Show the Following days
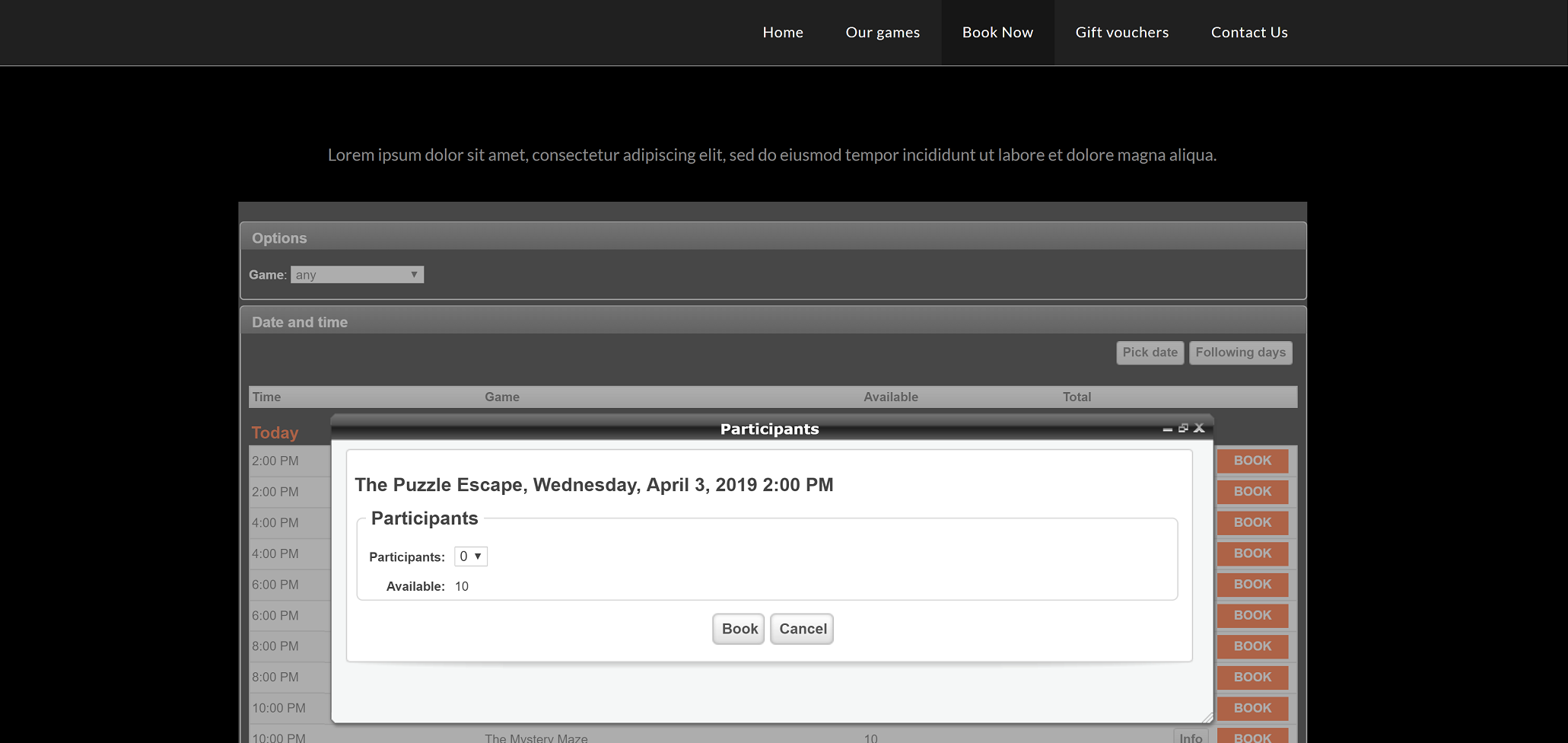 [1240, 352]
